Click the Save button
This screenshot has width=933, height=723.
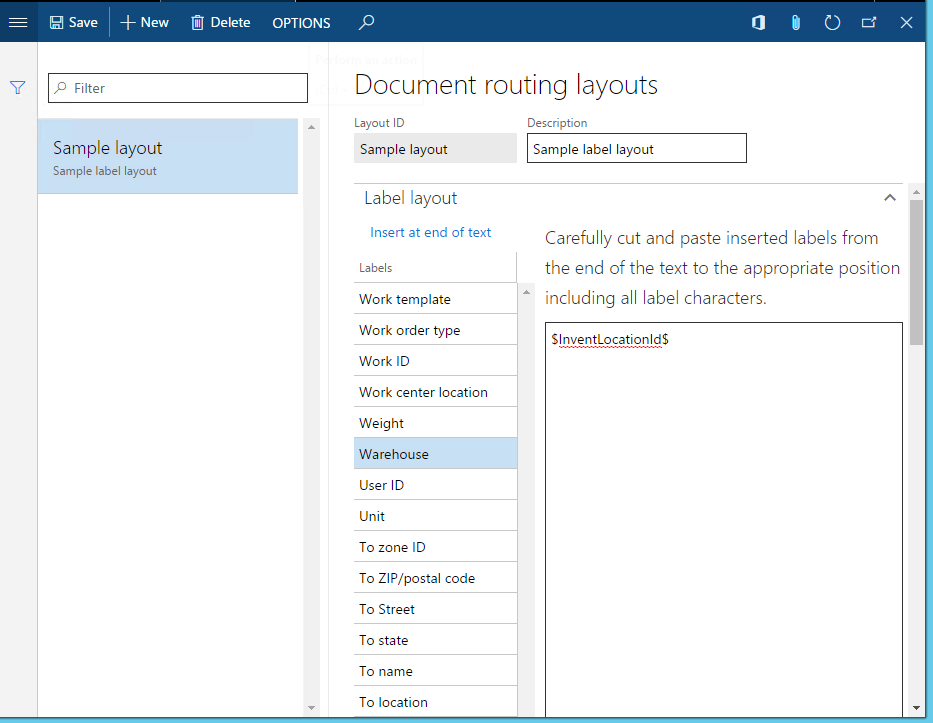click(x=73, y=23)
